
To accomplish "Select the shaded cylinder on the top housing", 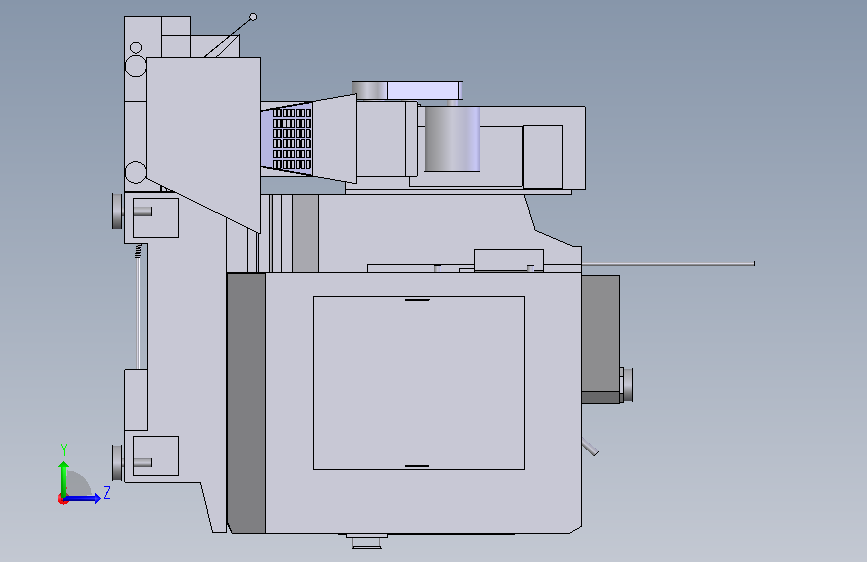I will (452, 139).
